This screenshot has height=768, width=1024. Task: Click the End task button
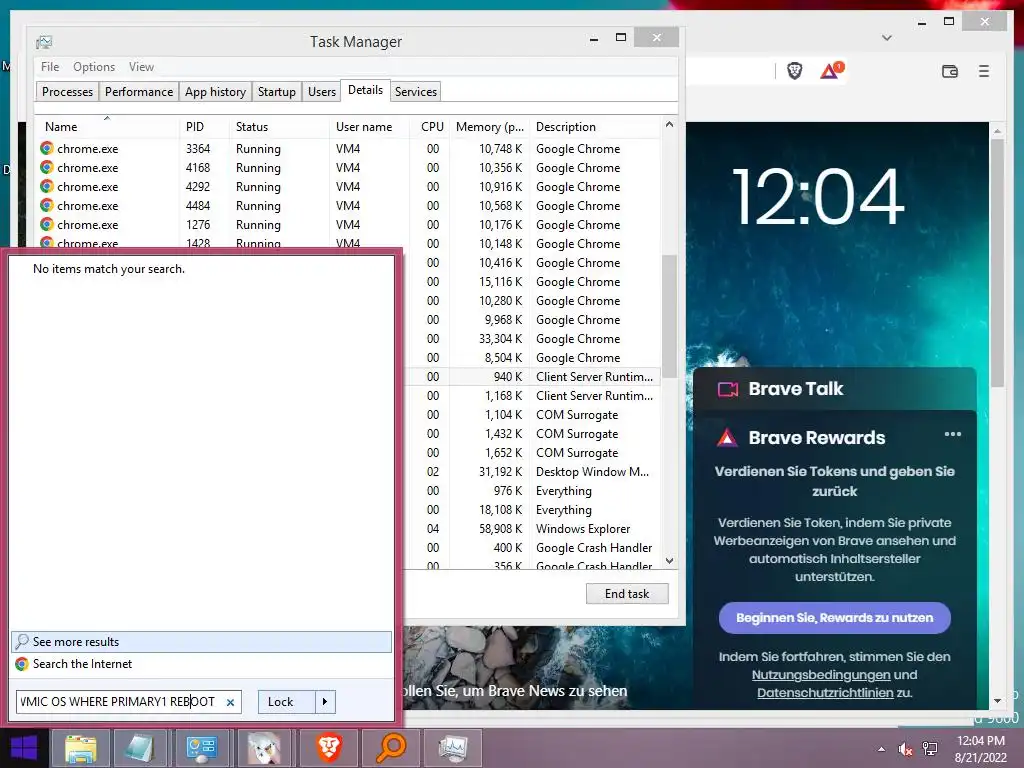click(x=627, y=594)
